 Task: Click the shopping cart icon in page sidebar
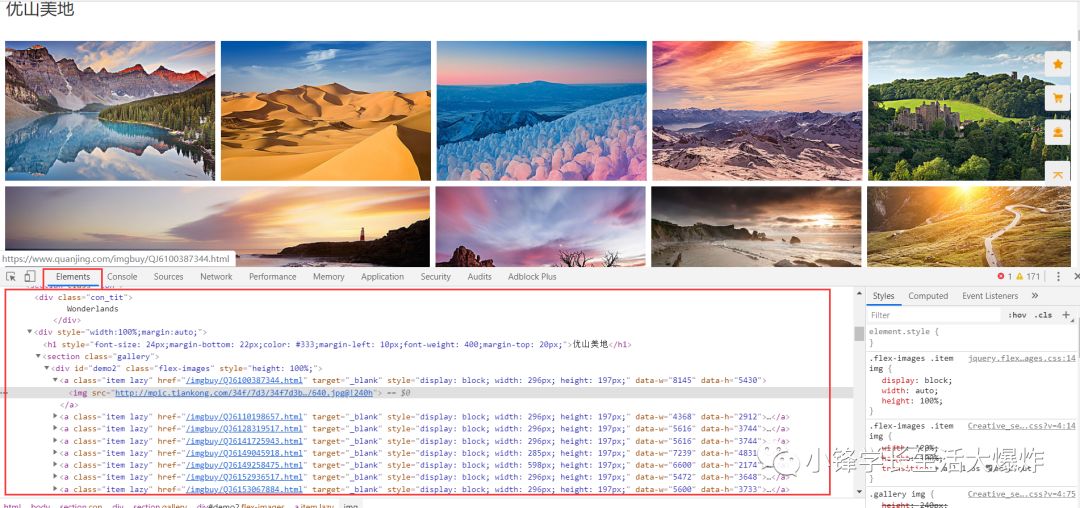click(x=1058, y=98)
